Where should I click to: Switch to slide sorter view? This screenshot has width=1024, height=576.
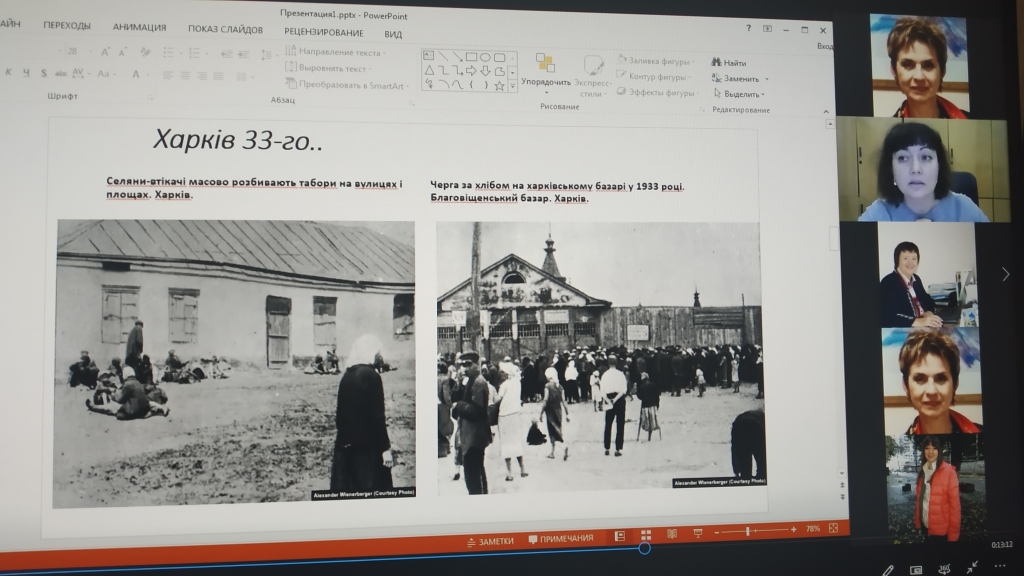pyautogui.click(x=646, y=535)
